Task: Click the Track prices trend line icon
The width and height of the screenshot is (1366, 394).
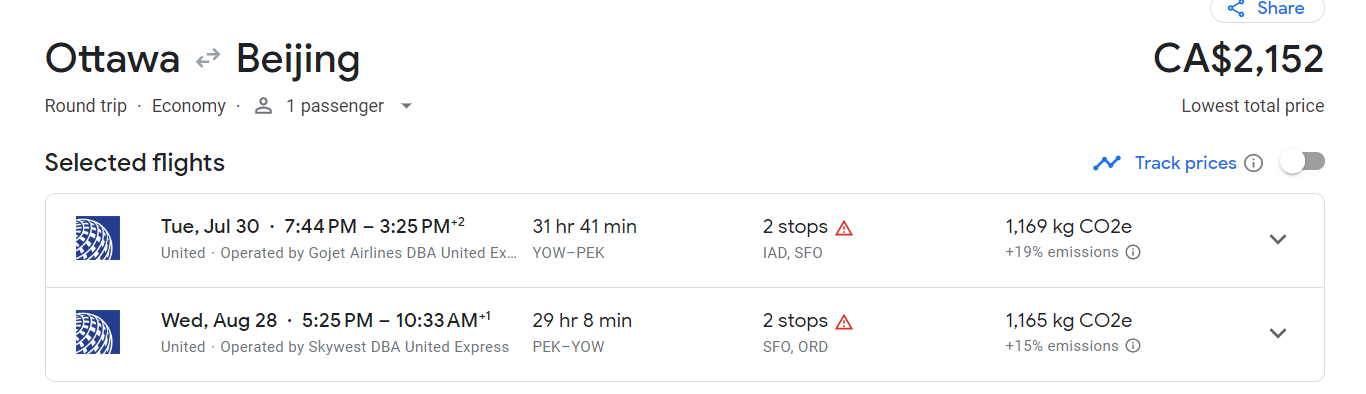Action: (x=1107, y=163)
